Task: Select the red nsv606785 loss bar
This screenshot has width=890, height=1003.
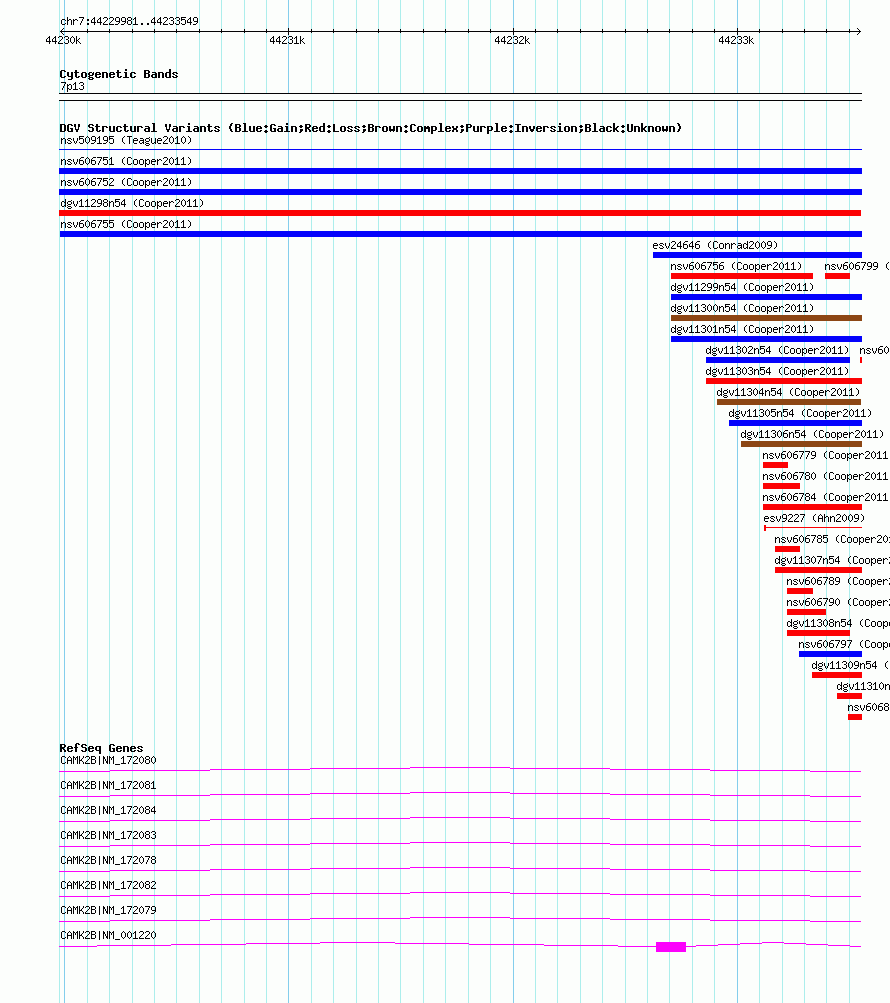Action: [787, 549]
